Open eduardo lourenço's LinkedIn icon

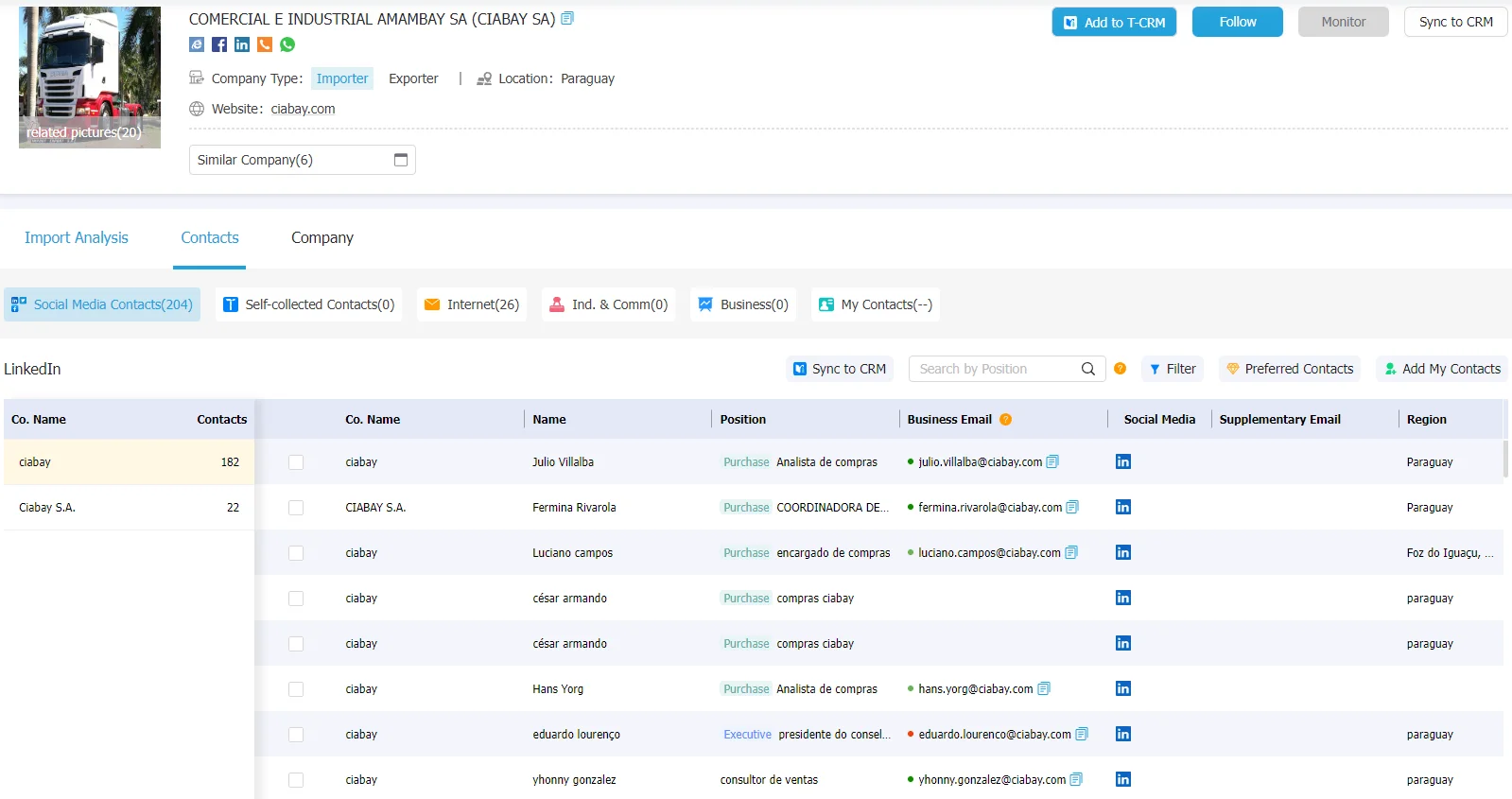(1123, 734)
